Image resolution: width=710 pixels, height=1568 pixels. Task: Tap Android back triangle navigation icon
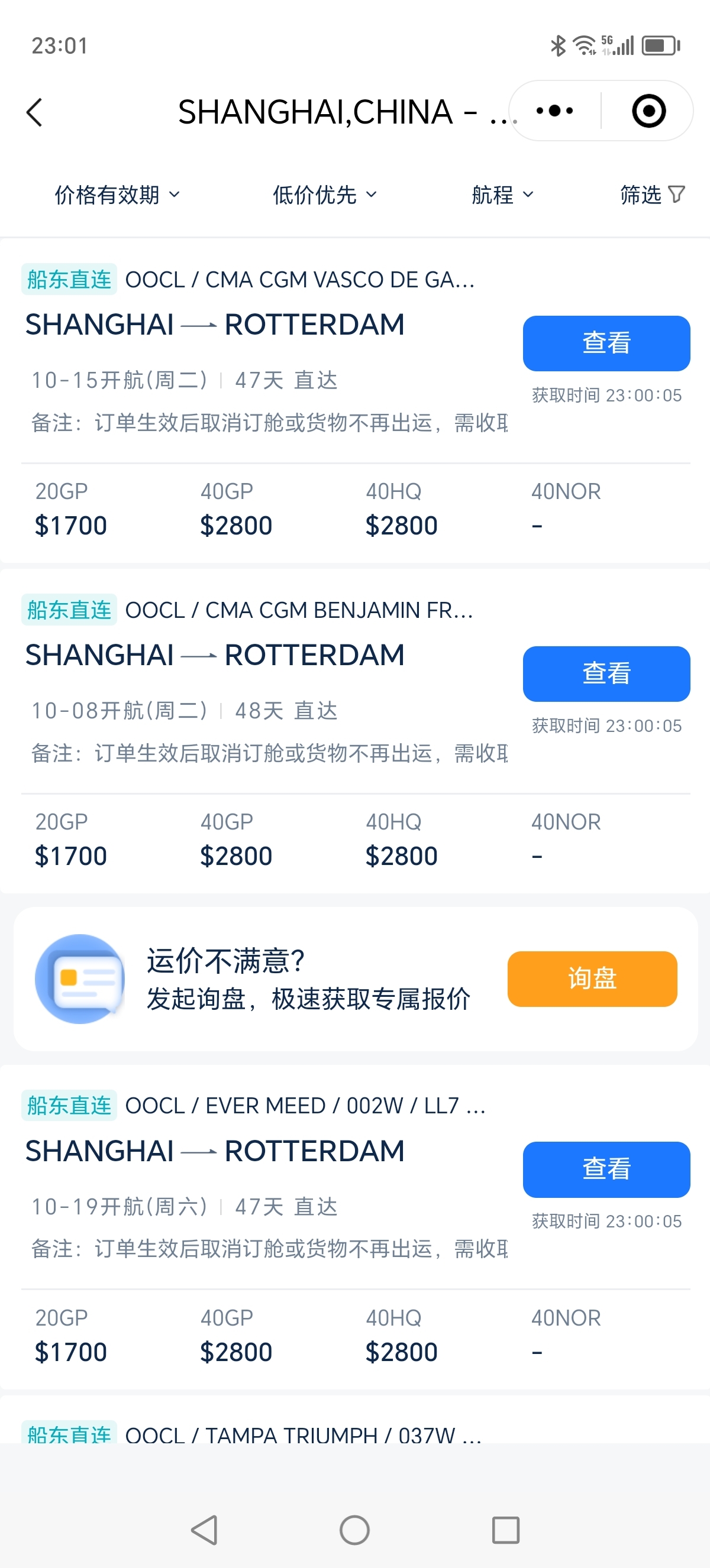[x=205, y=1530]
